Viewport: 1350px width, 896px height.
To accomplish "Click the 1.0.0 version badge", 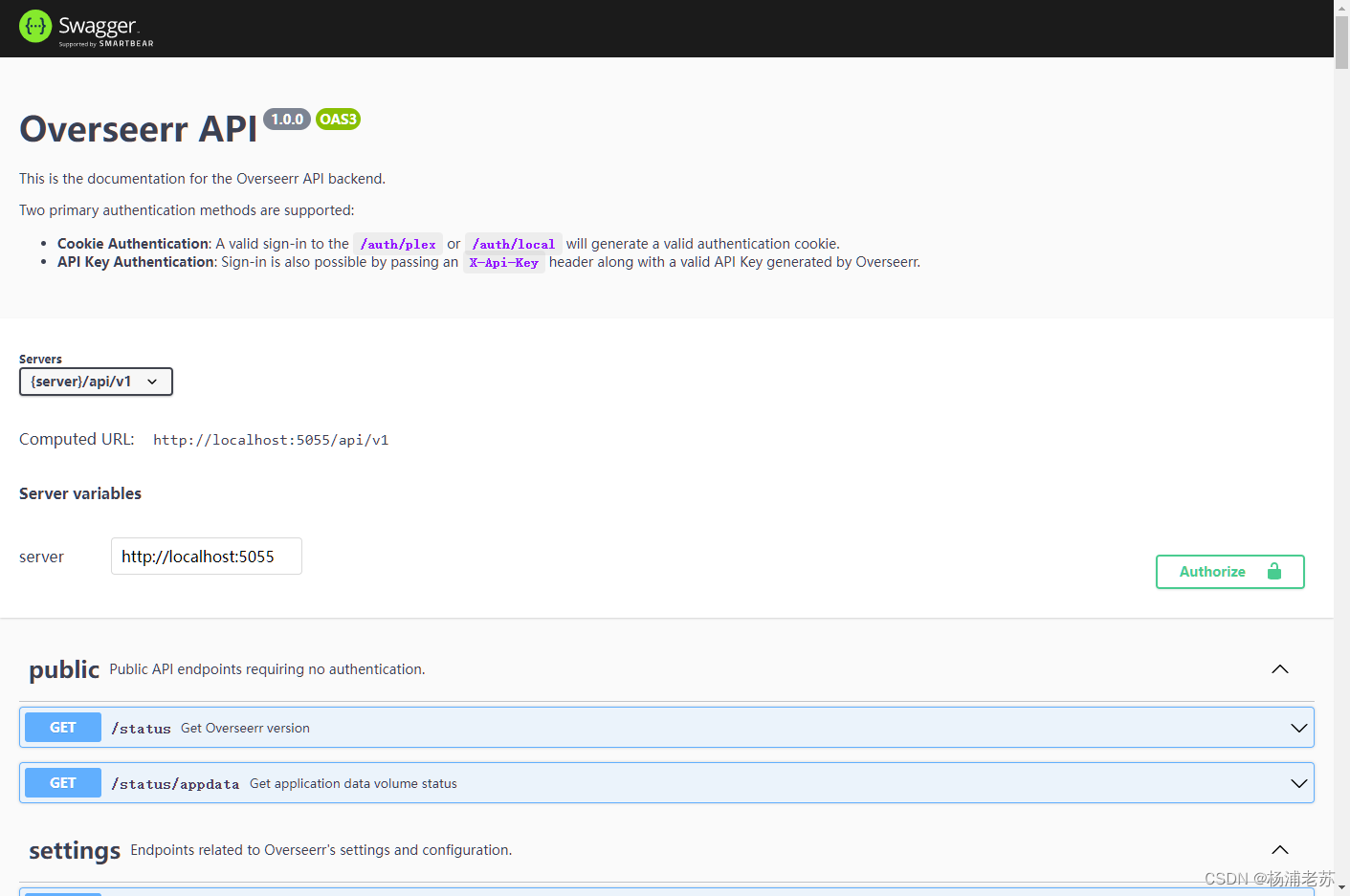I will [x=287, y=120].
